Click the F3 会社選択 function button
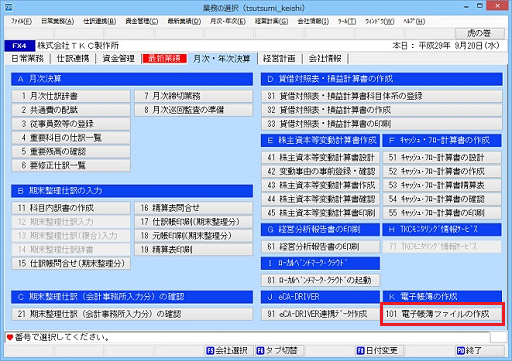This screenshot has height=361, width=512. 228,350
